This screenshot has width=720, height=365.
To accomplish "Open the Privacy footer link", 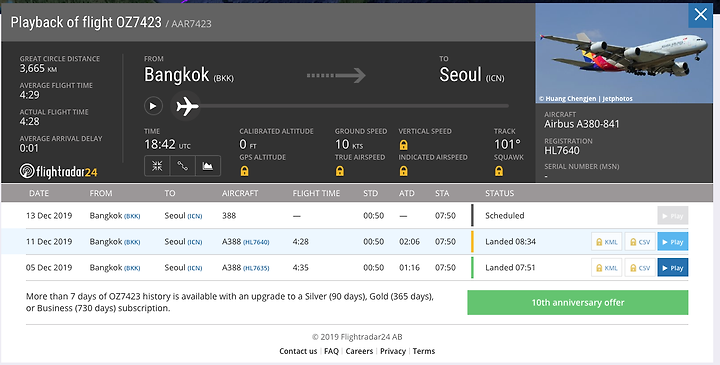I will [x=393, y=351].
